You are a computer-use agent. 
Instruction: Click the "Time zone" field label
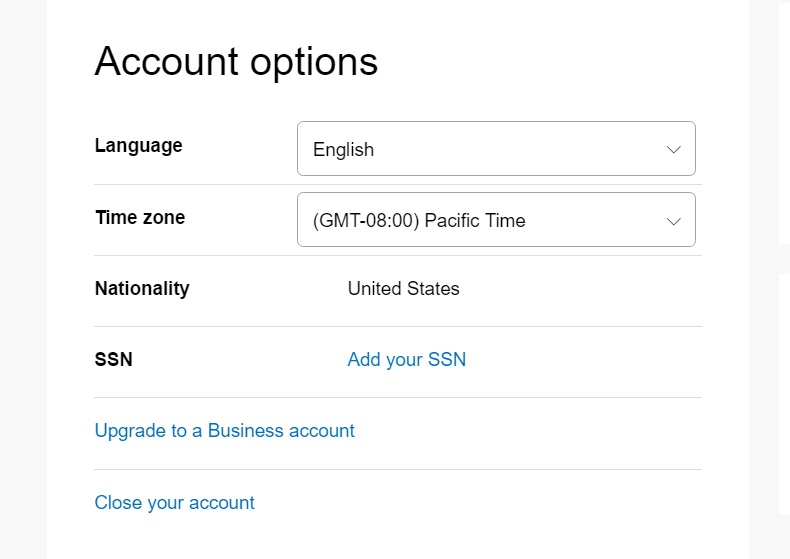point(139,217)
